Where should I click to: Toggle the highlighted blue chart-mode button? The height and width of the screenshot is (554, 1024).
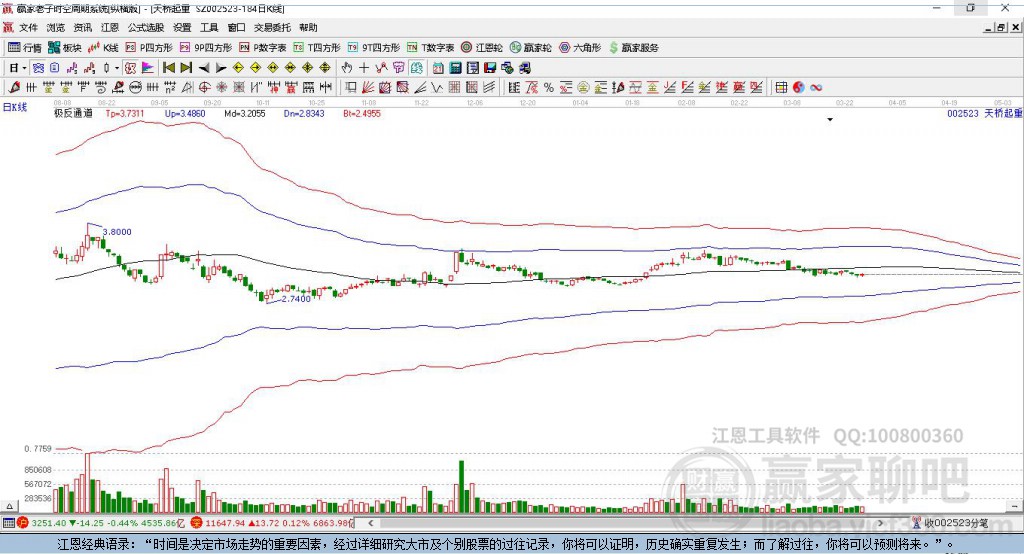tap(39, 68)
